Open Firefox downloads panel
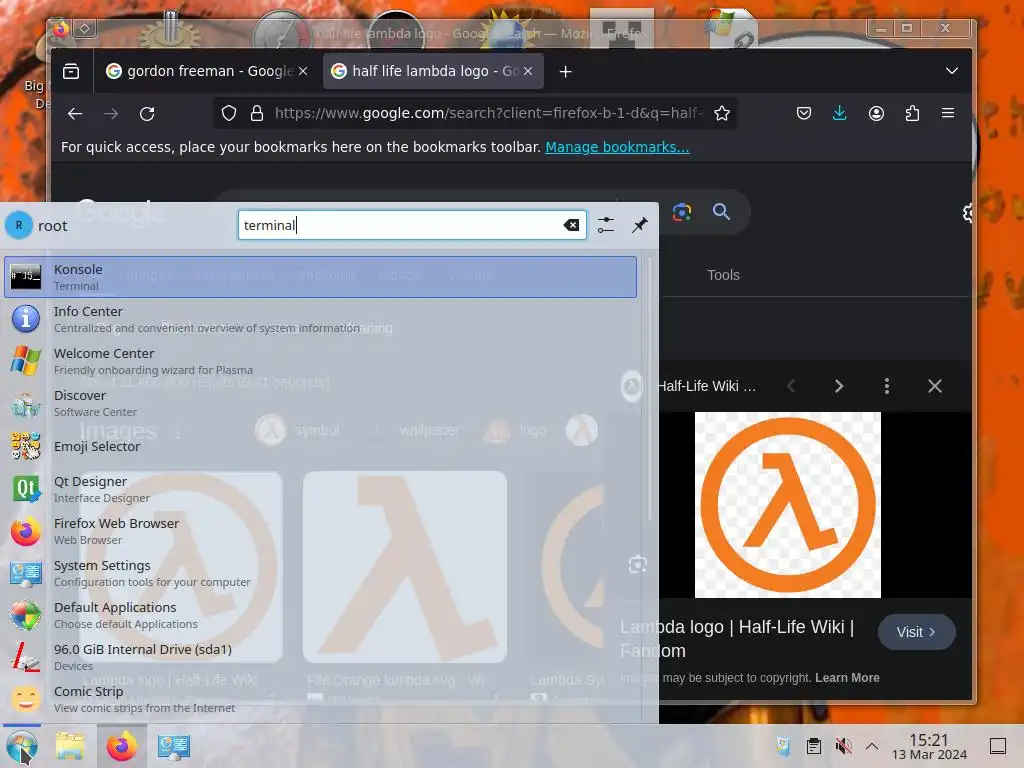Viewport: 1024px width, 768px height. [x=840, y=113]
